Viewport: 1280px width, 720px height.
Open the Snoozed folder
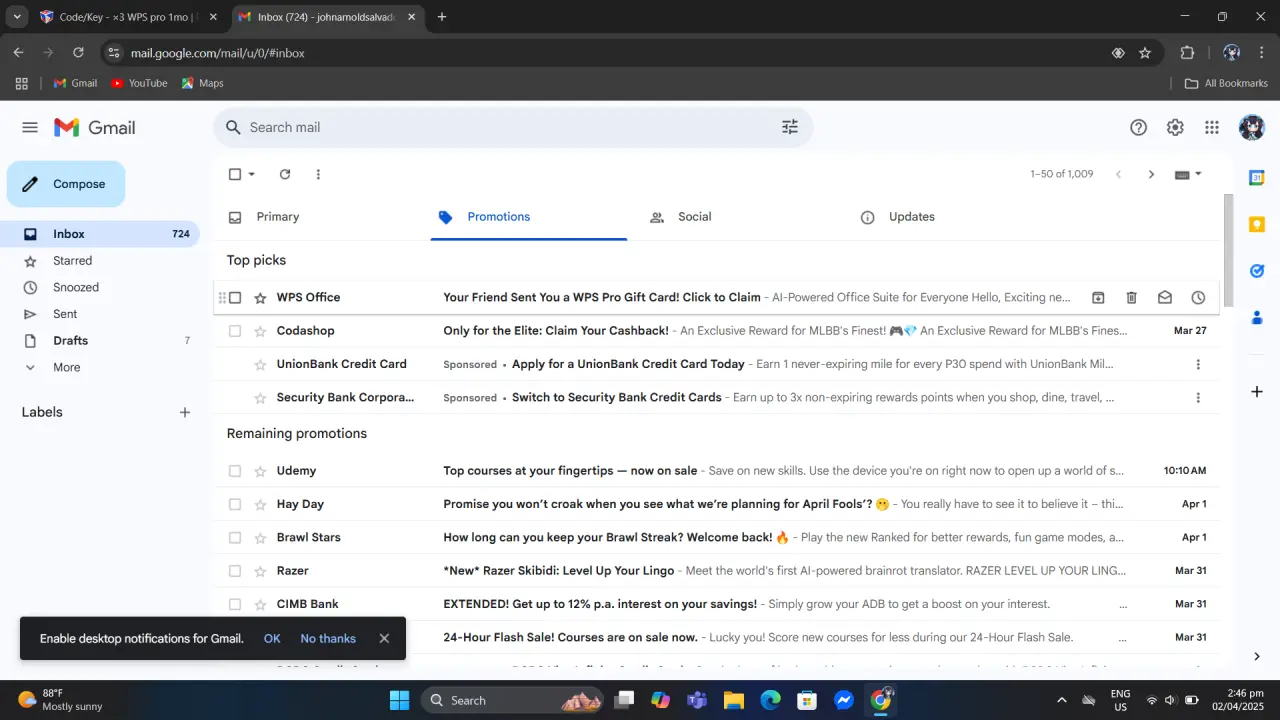pos(76,287)
